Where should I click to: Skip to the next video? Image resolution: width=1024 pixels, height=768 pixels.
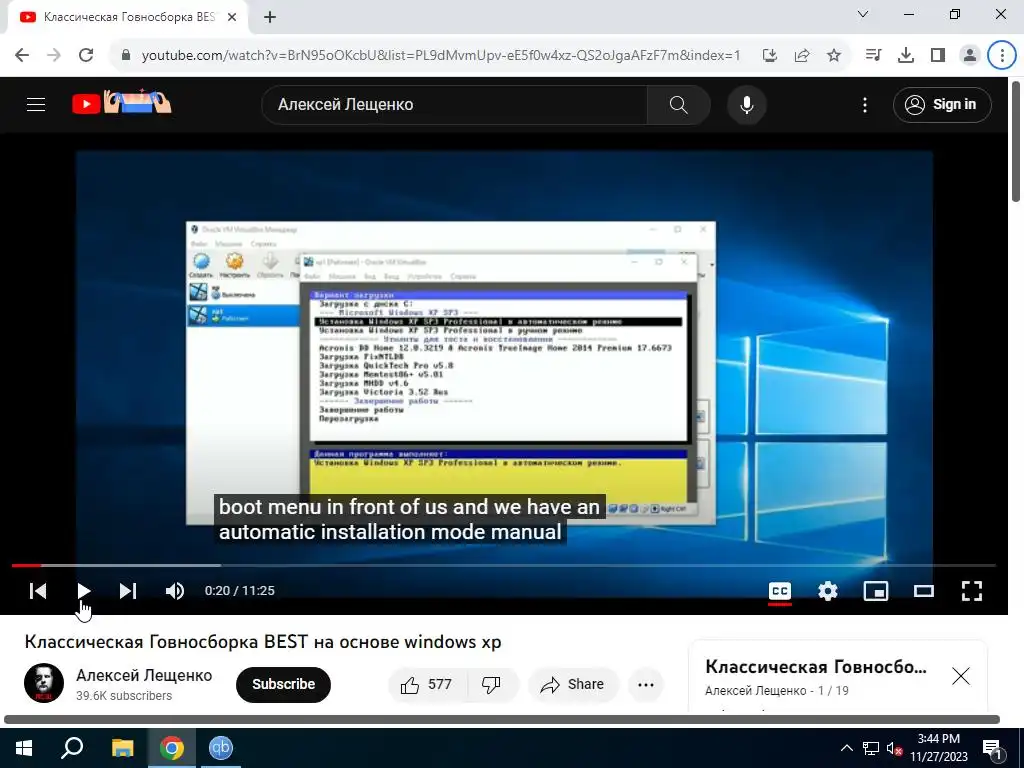(x=128, y=591)
